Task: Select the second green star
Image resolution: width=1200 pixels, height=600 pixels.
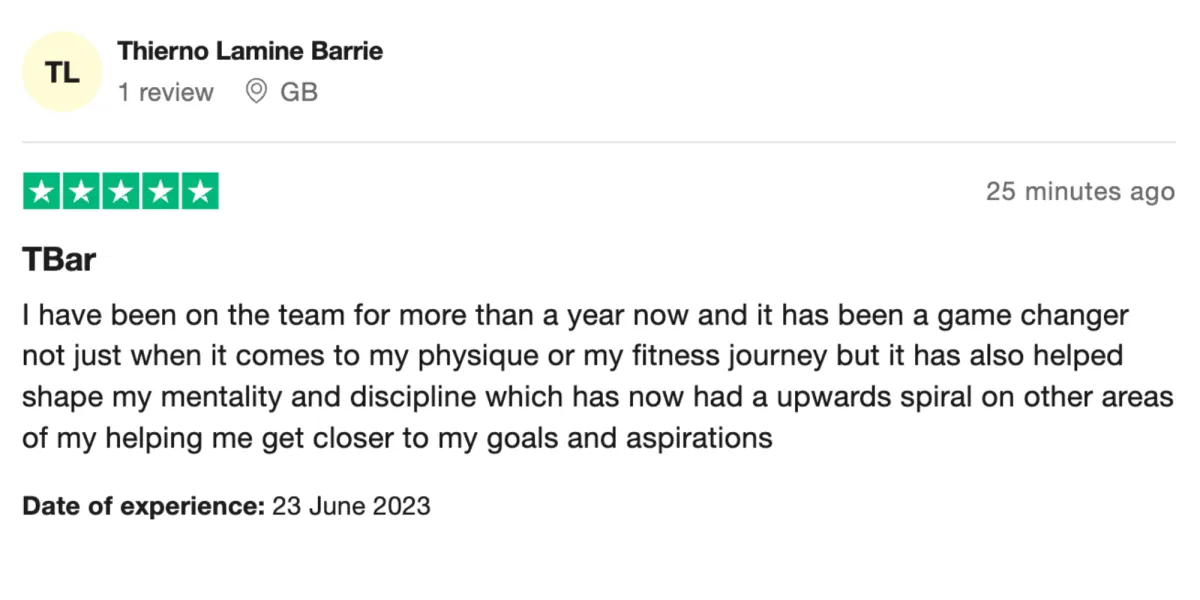Action: (x=81, y=191)
